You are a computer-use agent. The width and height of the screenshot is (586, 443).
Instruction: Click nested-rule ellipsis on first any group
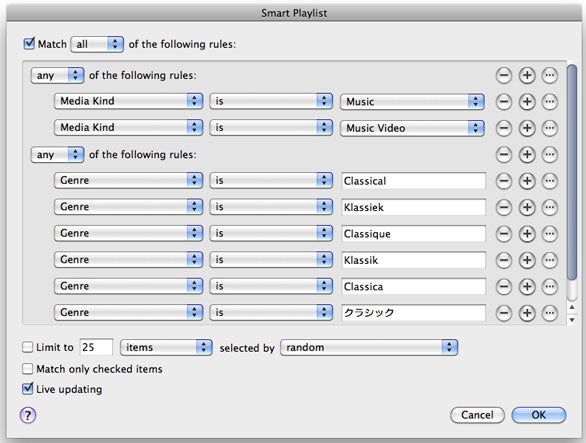(549, 76)
